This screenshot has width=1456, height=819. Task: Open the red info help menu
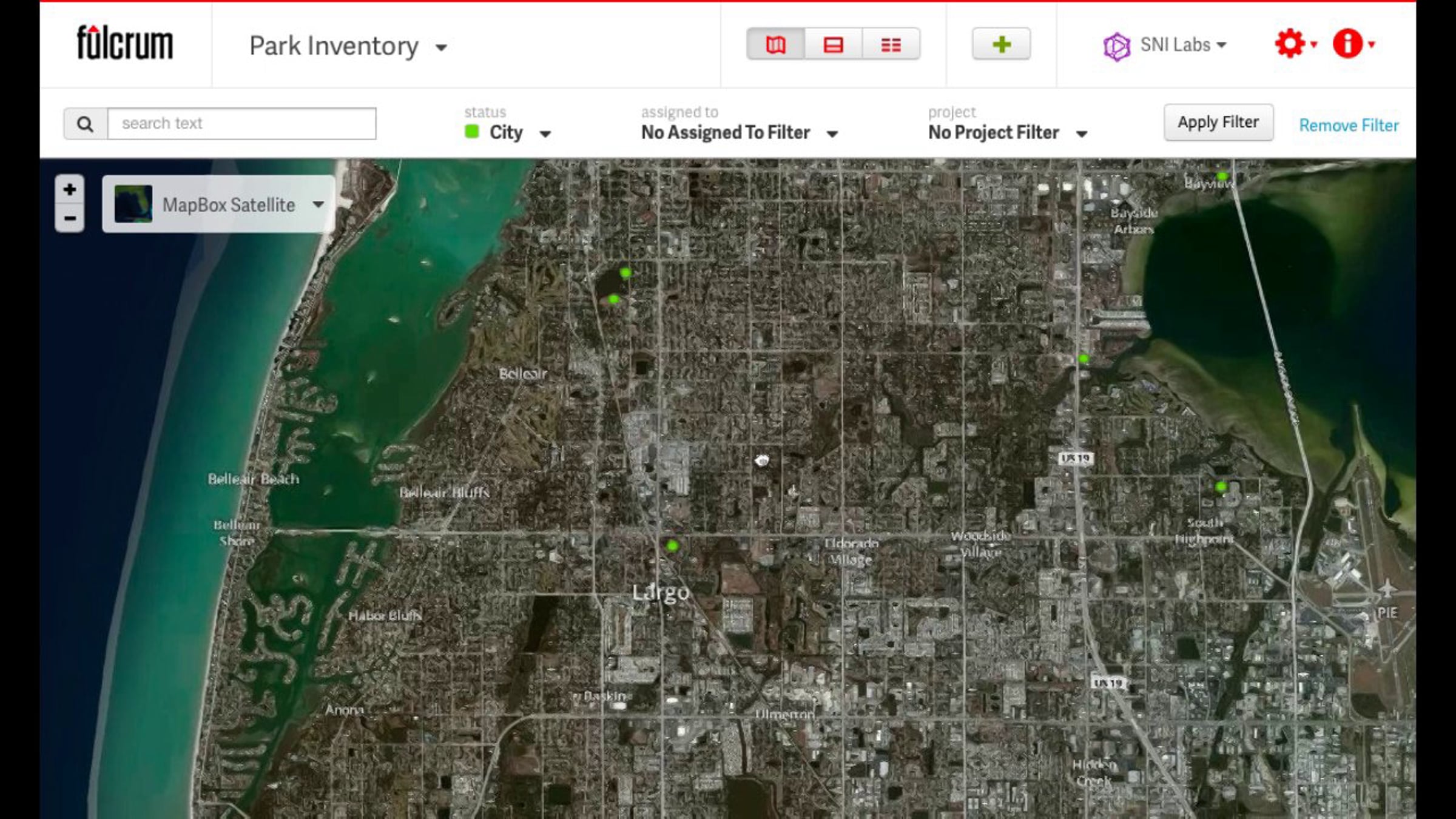(1352, 44)
